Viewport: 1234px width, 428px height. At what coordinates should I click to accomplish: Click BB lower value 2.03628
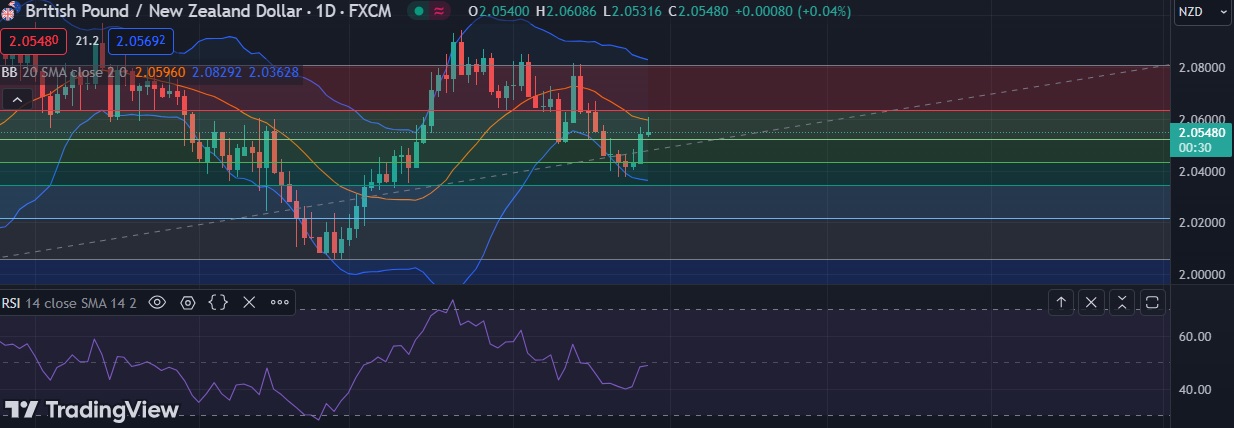tap(274, 72)
